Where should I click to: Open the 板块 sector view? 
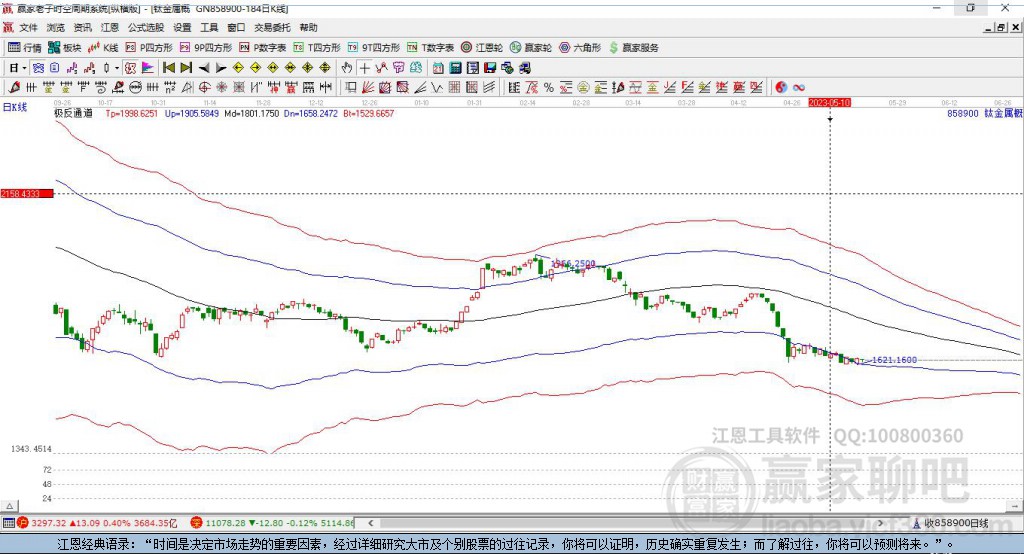(64, 48)
